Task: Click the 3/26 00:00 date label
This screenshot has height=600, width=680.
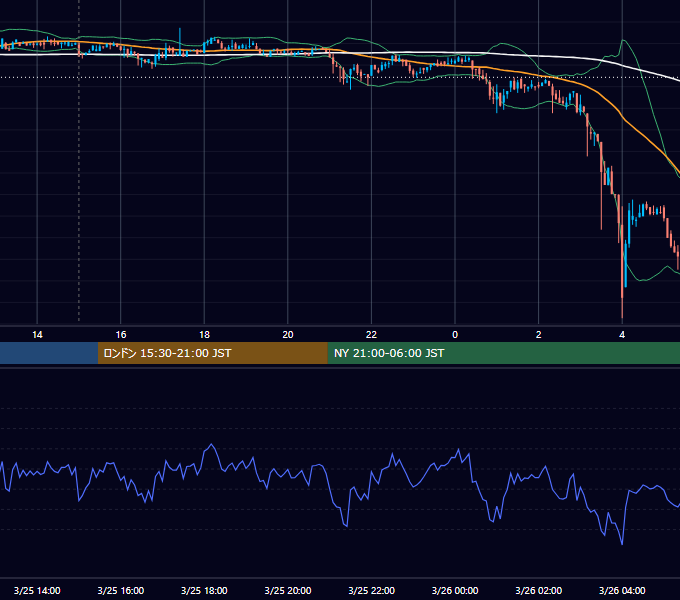Action: (455, 590)
